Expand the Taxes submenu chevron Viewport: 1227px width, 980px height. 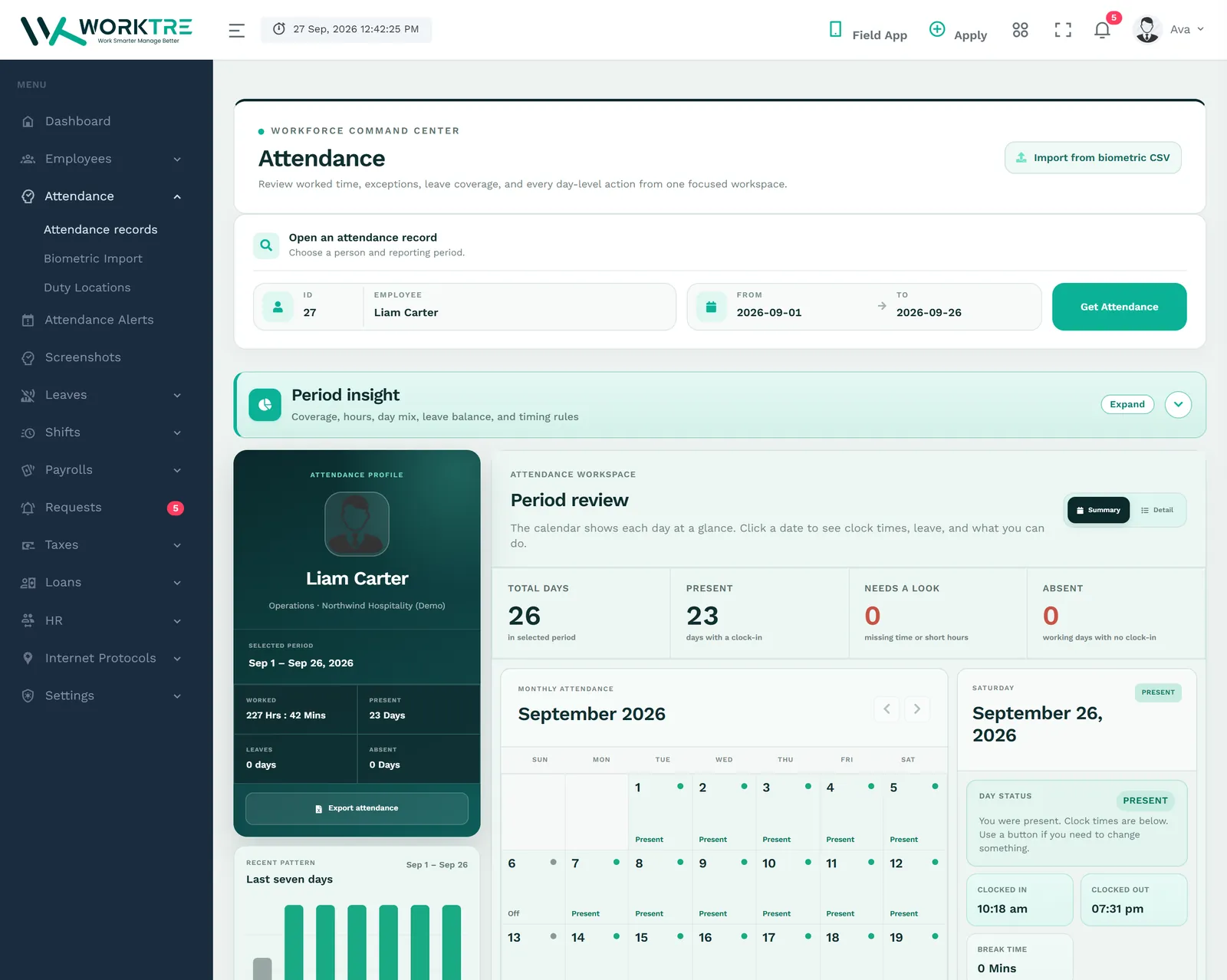point(177,545)
